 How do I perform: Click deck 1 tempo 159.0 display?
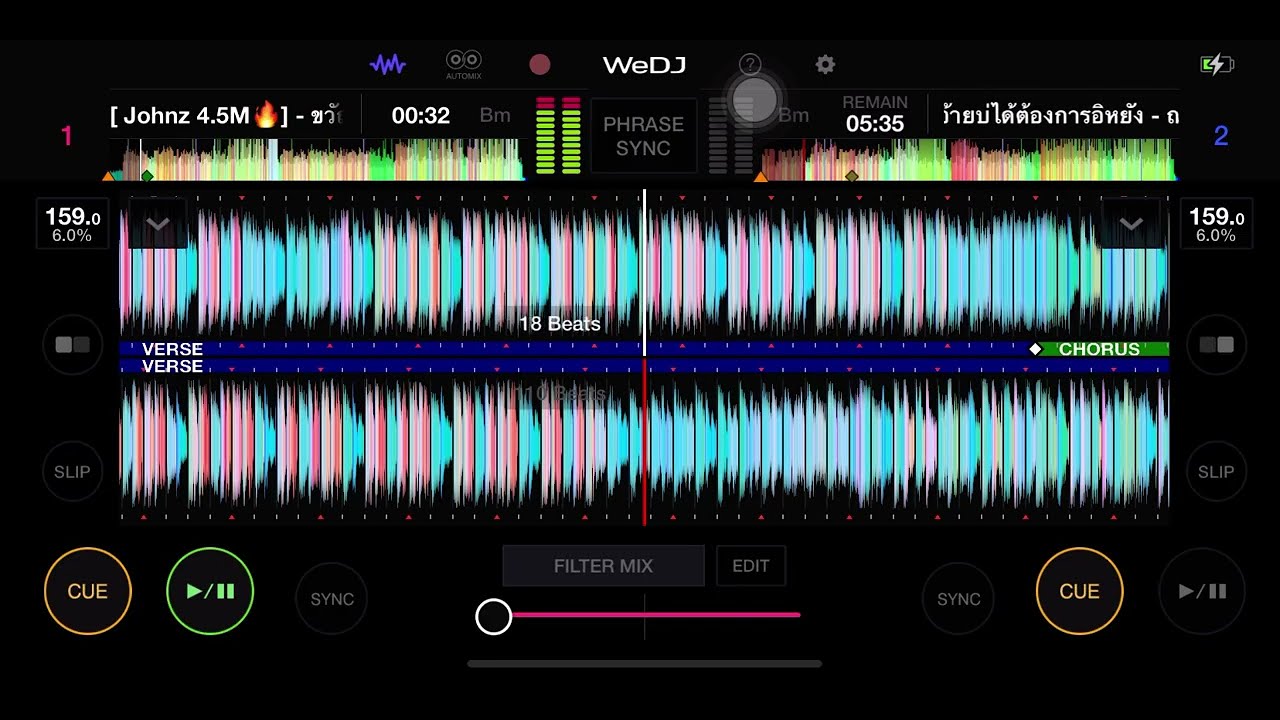tap(72, 225)
